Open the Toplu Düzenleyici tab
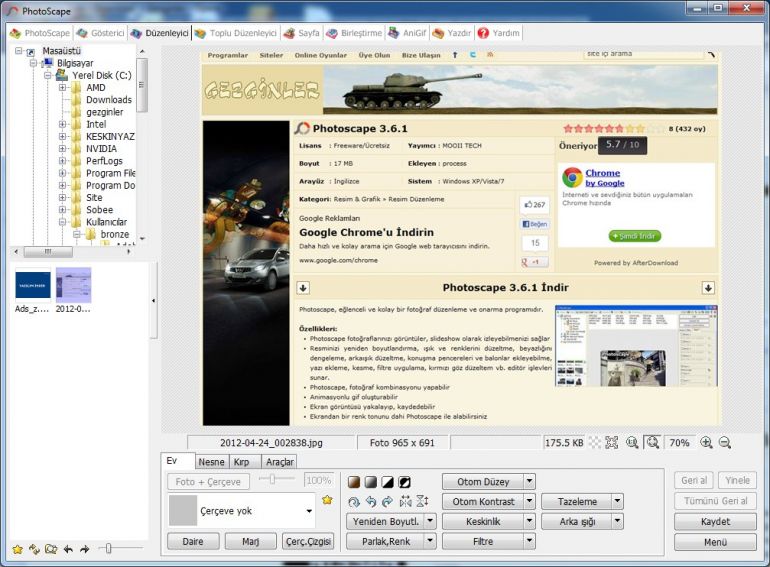 point(236,33)
